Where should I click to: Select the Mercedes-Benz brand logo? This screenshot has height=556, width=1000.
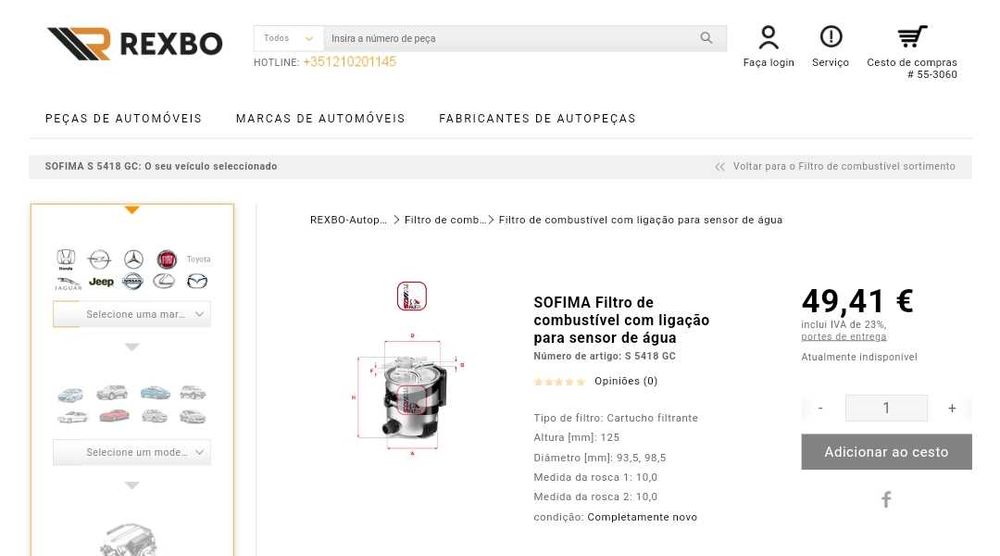pos(133,259)
